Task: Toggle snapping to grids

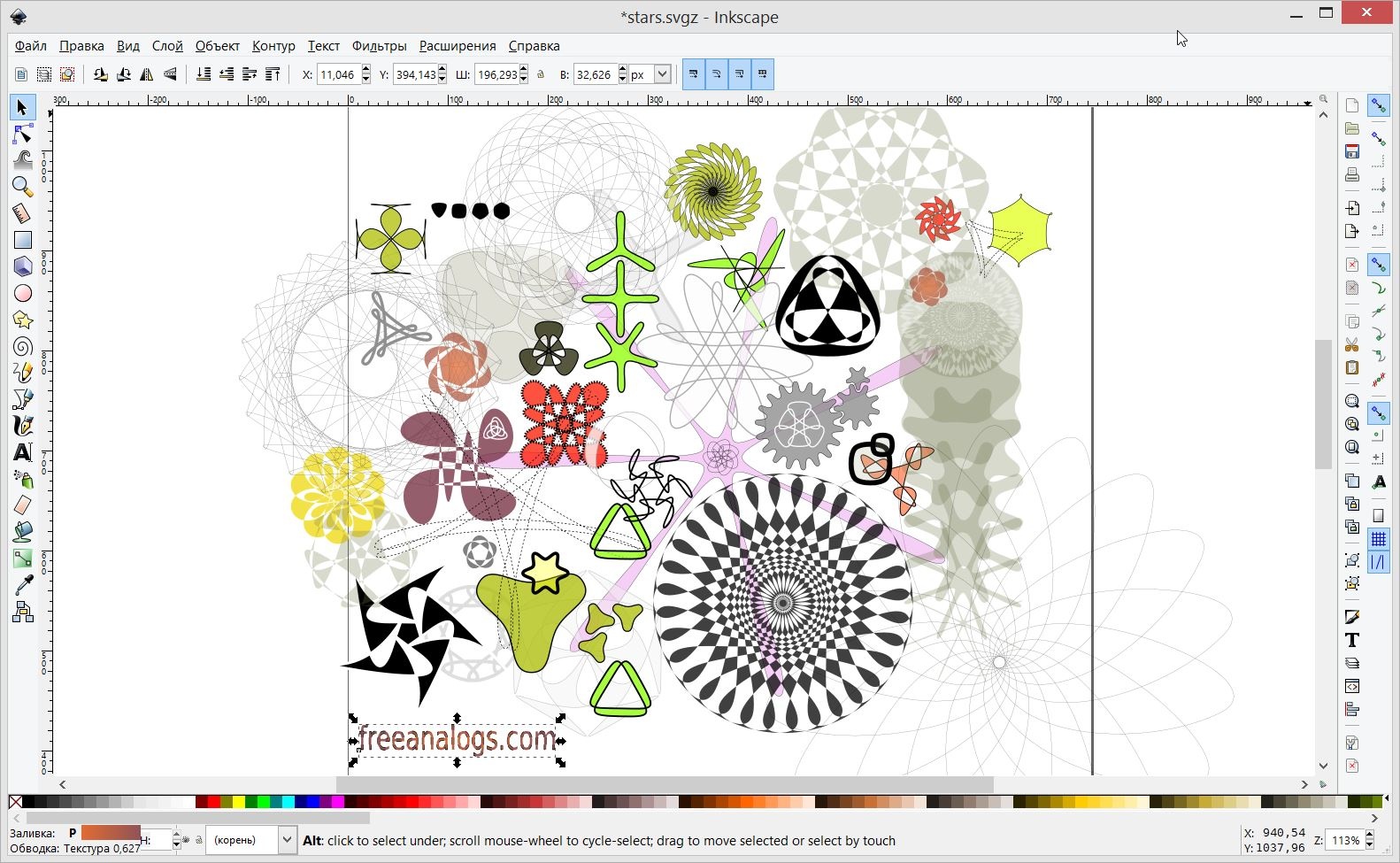Action: 1378,538
